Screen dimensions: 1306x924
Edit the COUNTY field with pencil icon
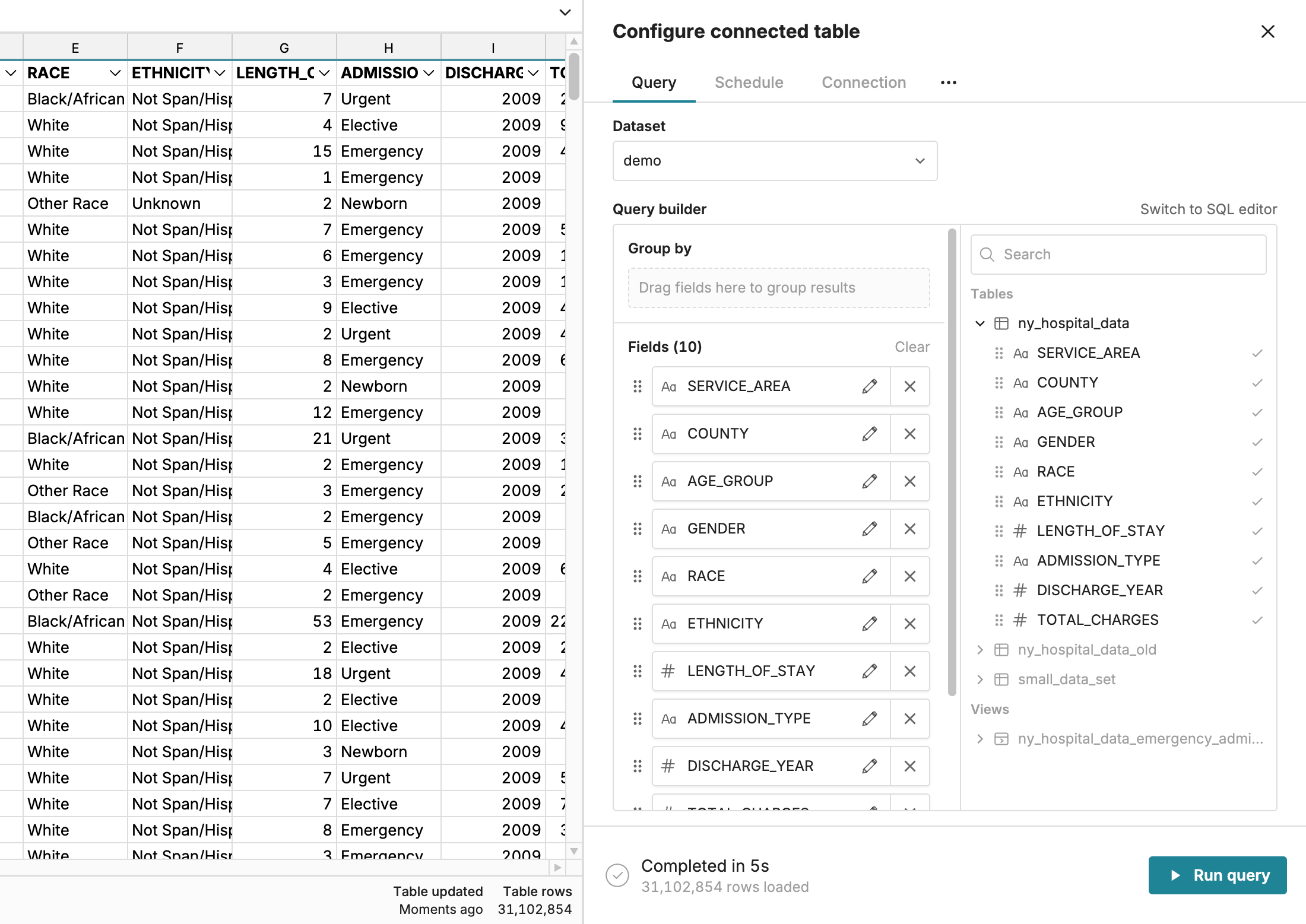click(x=870, y=434)
